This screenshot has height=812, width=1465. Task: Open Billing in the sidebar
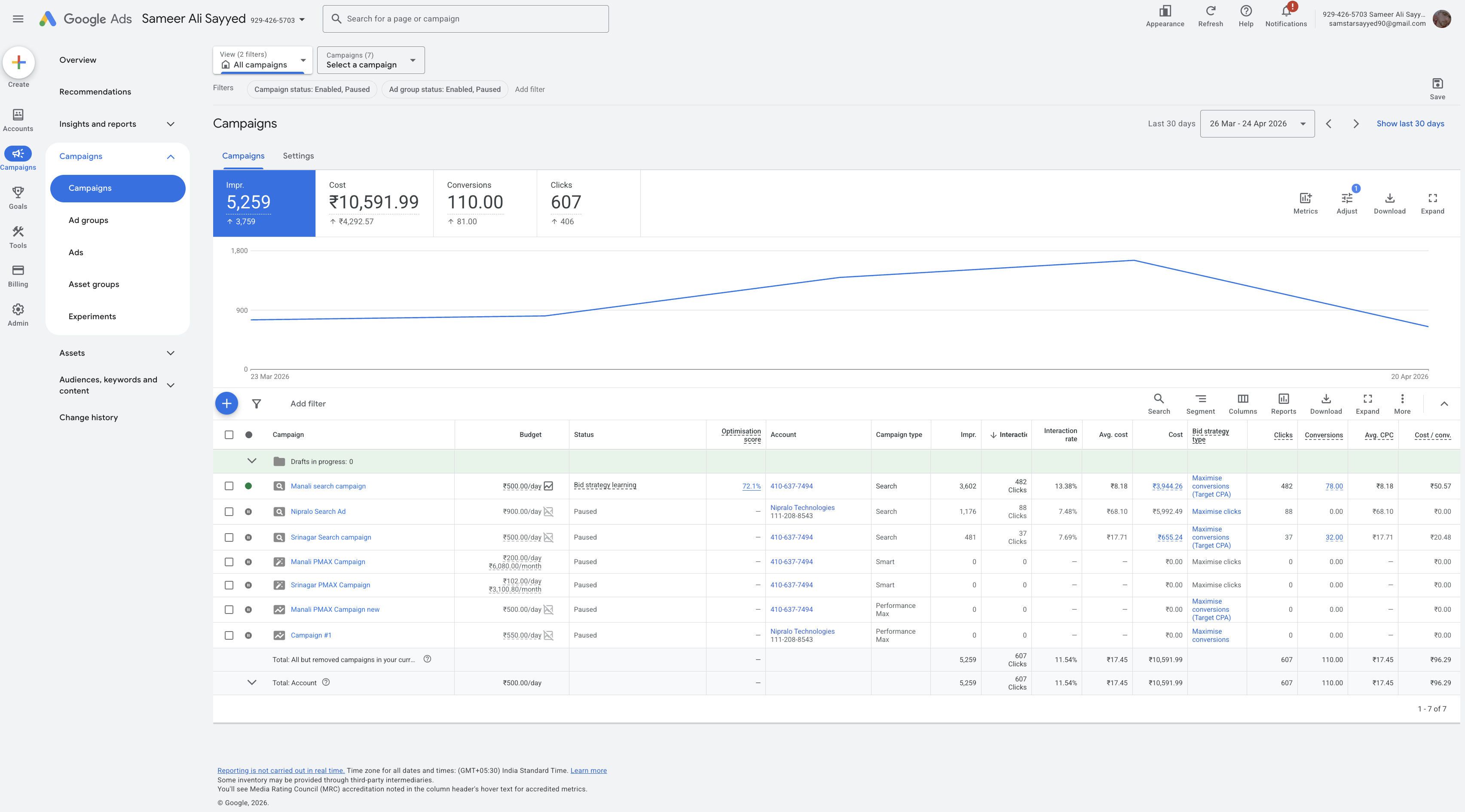18,276
